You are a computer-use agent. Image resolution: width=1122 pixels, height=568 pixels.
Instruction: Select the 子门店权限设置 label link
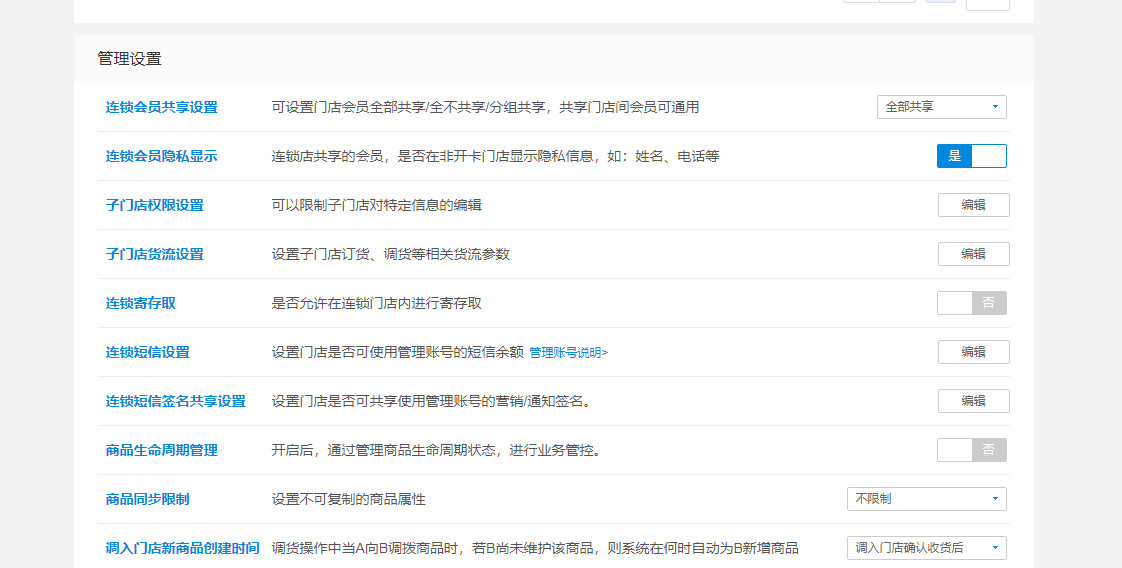154,205
